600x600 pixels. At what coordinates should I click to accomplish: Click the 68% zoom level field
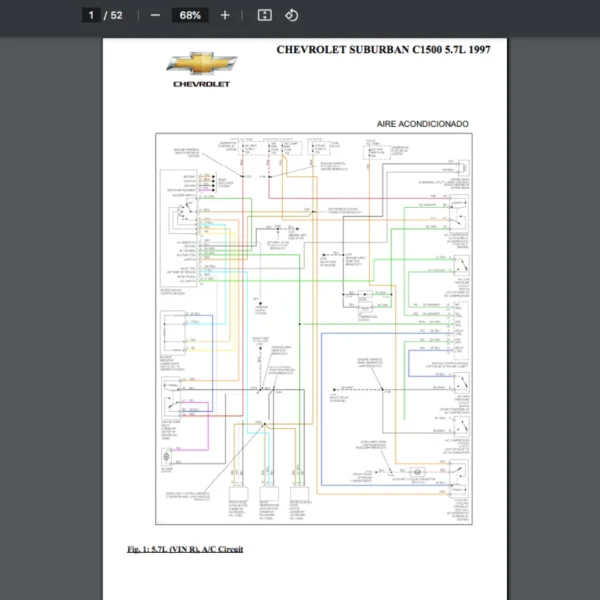coord(190,15)
